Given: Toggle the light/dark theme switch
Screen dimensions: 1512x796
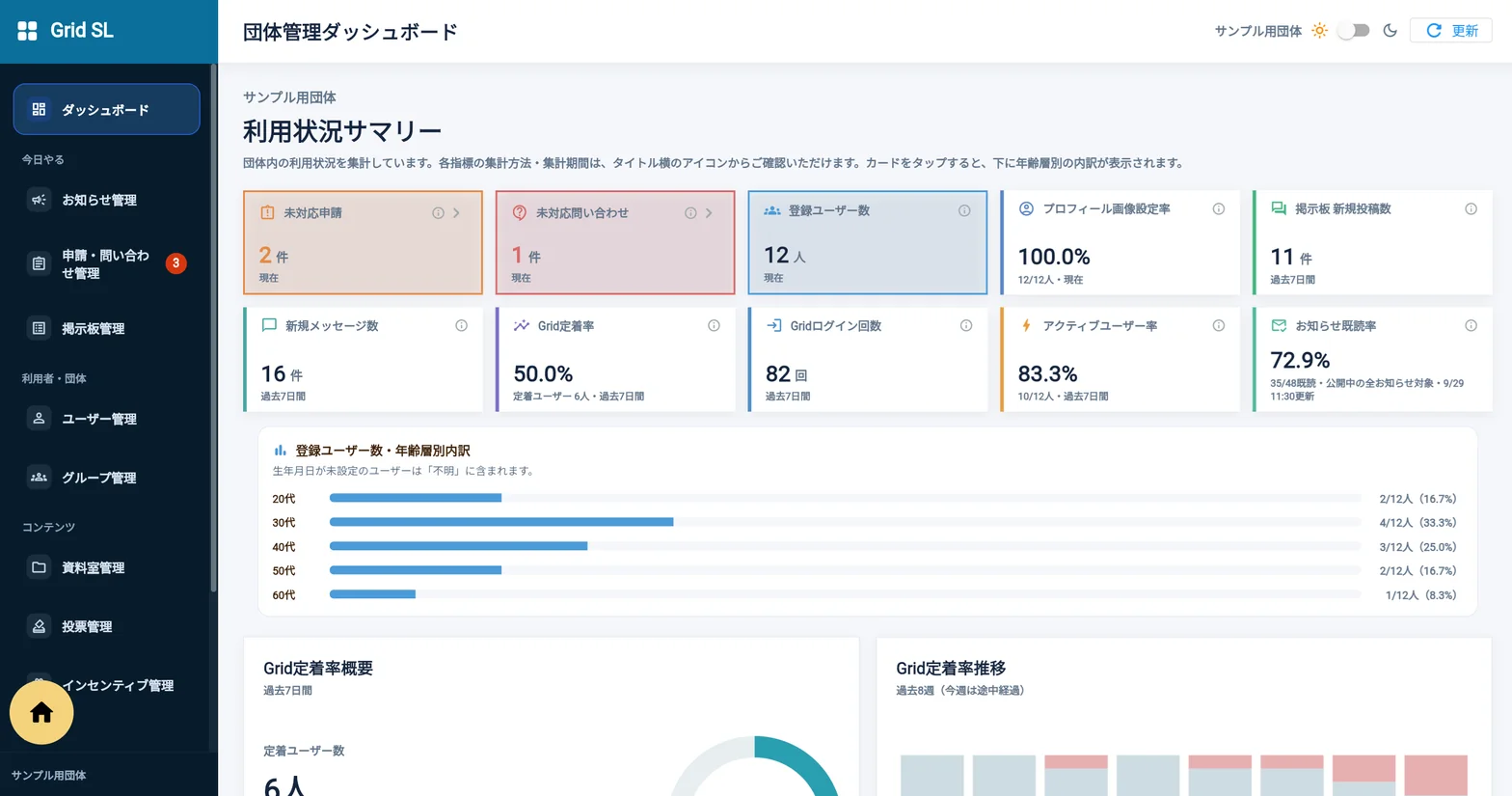Looking at the screenshot, I should (1354, 31).
